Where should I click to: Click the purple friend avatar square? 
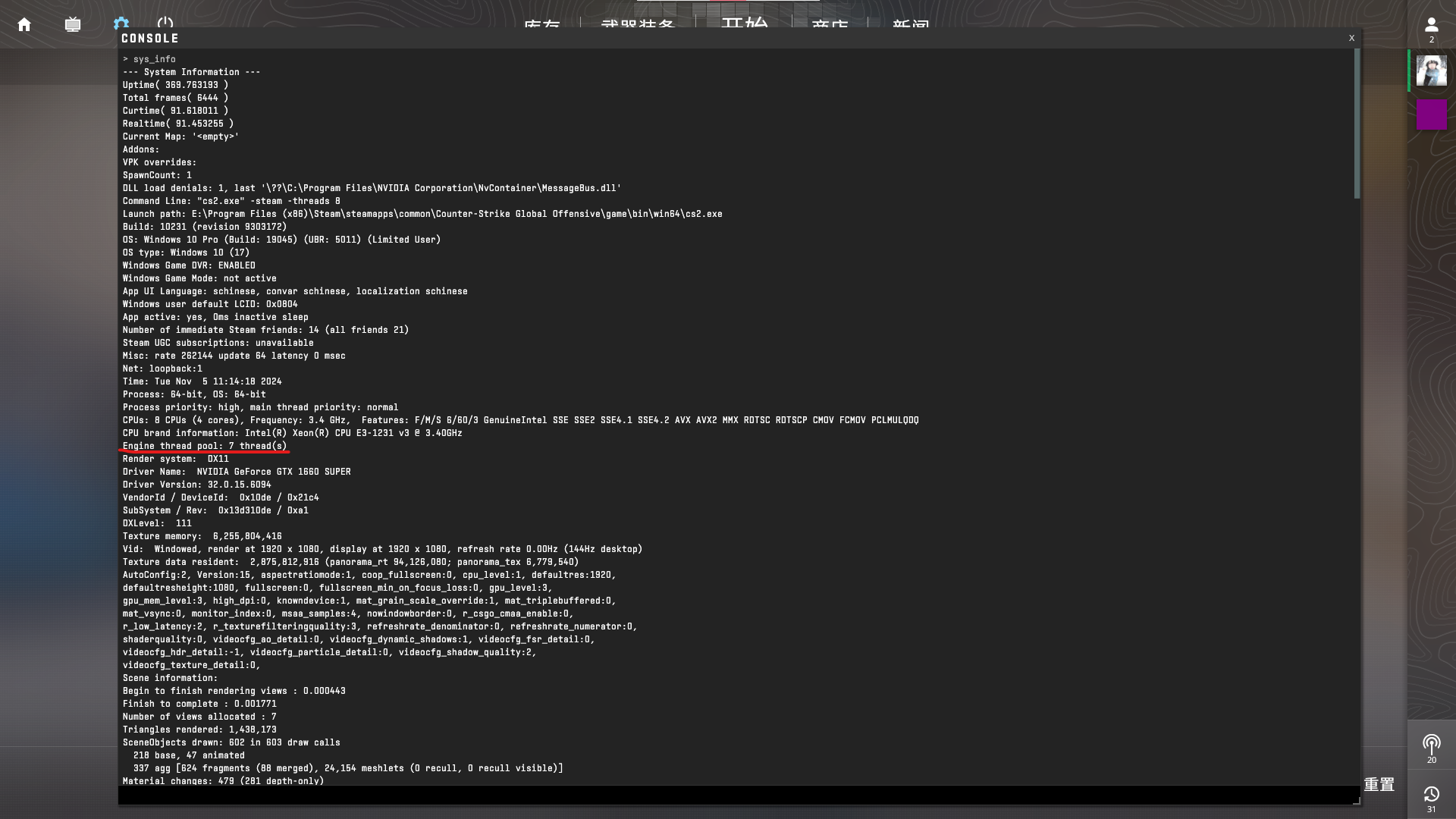click(x=1431, y=115)
